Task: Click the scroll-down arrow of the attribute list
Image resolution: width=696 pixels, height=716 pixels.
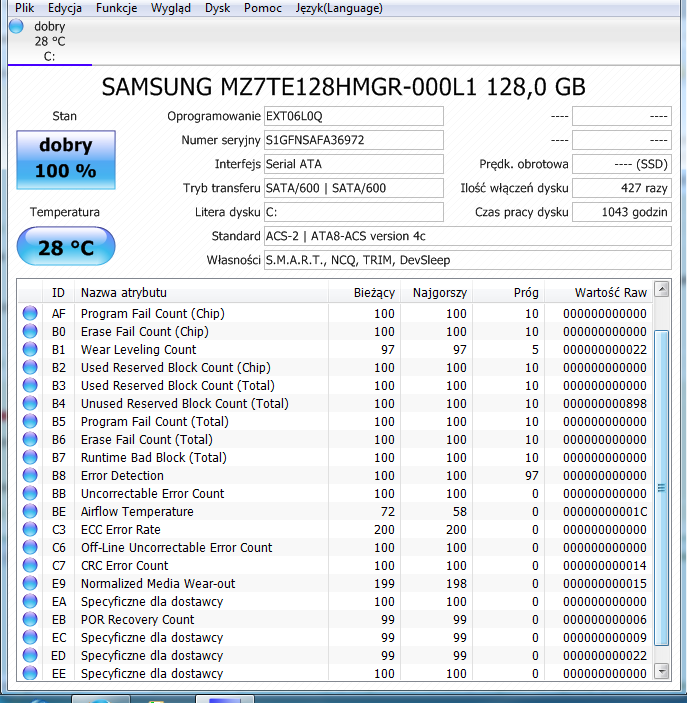Action: click(x=662, y=671)
